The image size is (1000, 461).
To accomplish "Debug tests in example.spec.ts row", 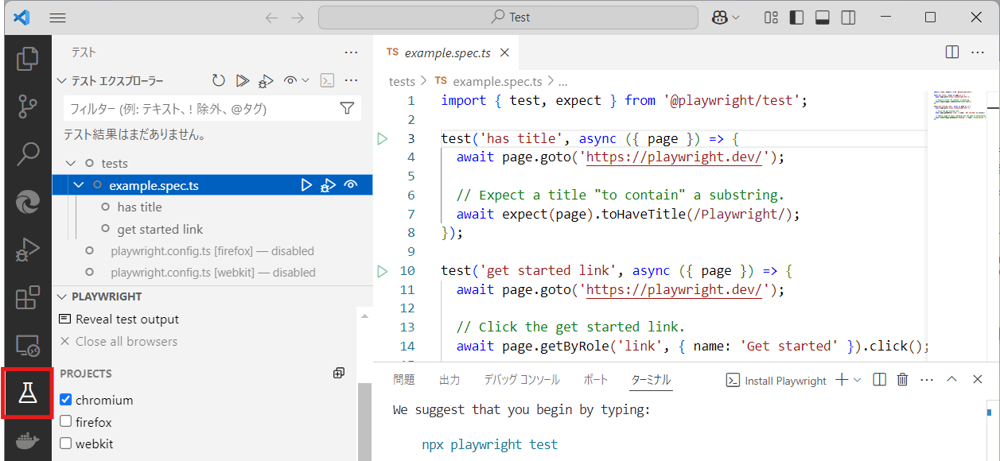I will (328, 186).
